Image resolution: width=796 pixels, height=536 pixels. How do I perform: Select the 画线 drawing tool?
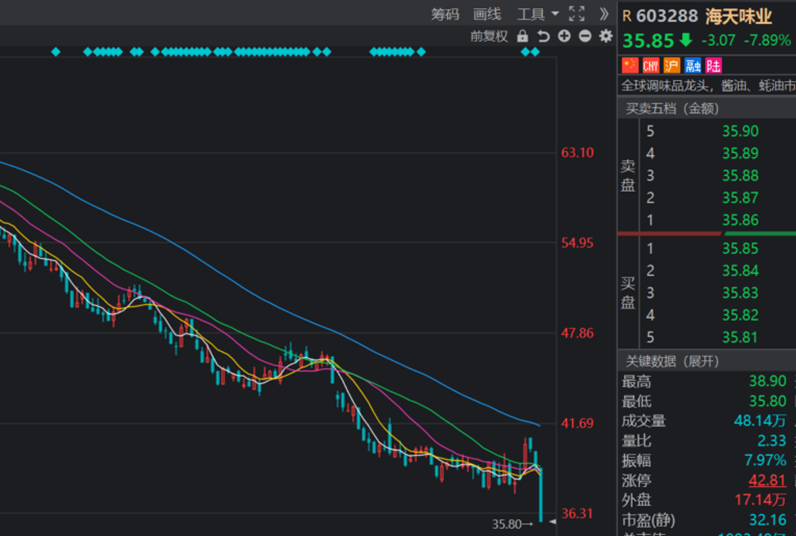(487, 14)
